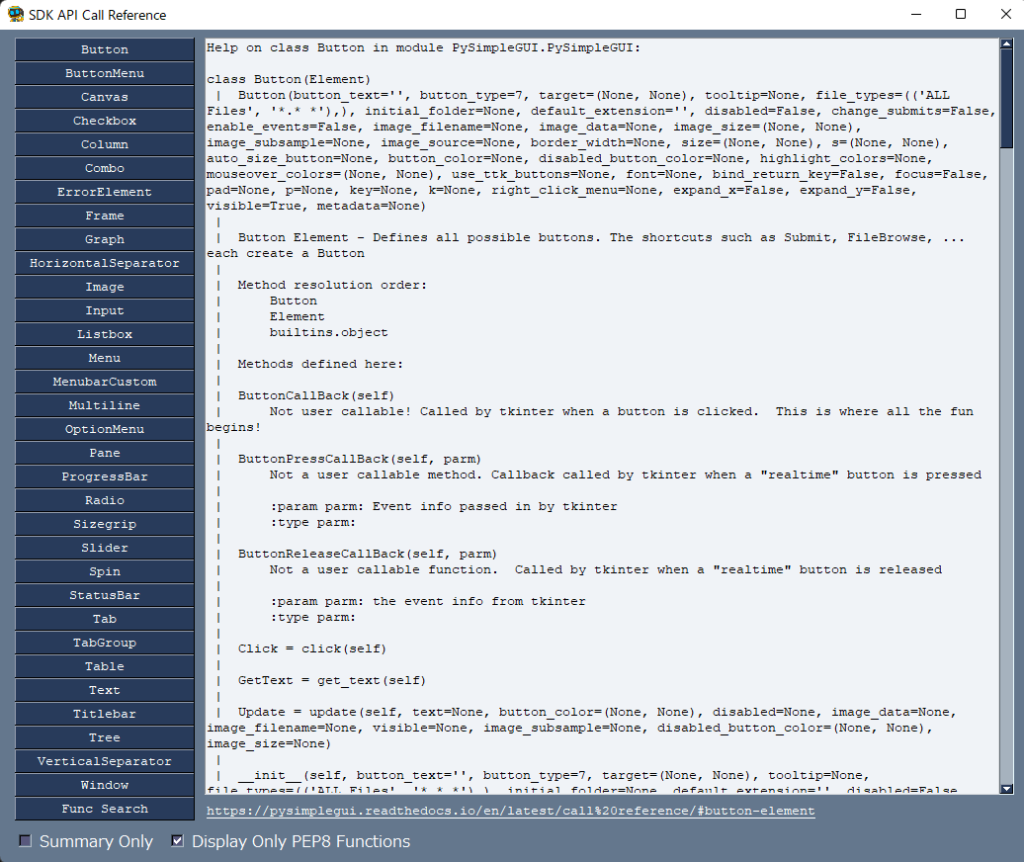Screen dimensions: 1024x862
Task: Click the TabGroup element button
Action: pos(105,643)
